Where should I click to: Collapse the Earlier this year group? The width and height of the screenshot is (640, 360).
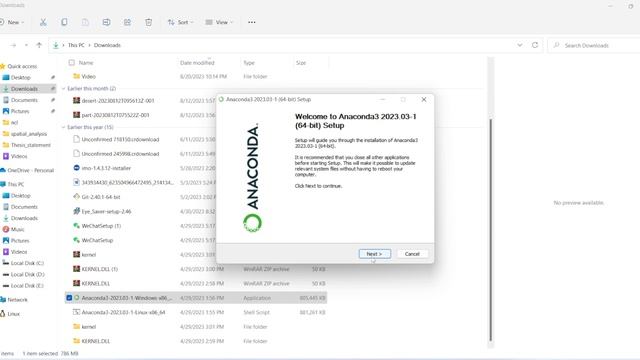(x=63, y=127)
